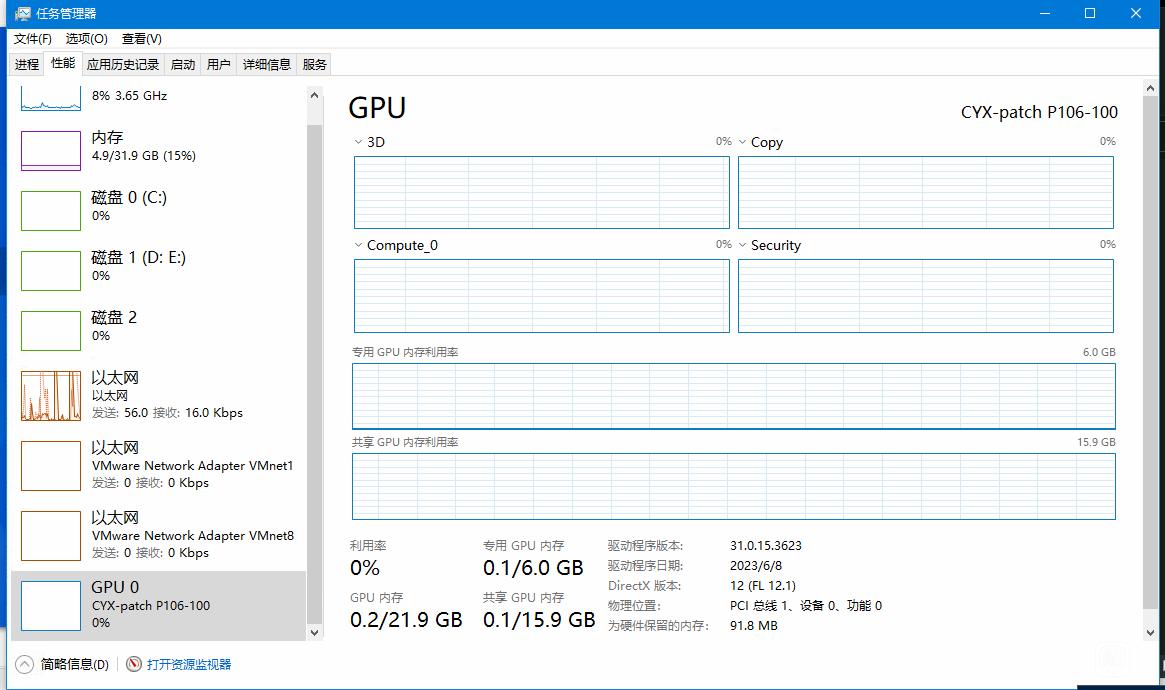Switch to the 服务 tab
The height and width of the screenshot is (690, 1165).
coord(314,65)
